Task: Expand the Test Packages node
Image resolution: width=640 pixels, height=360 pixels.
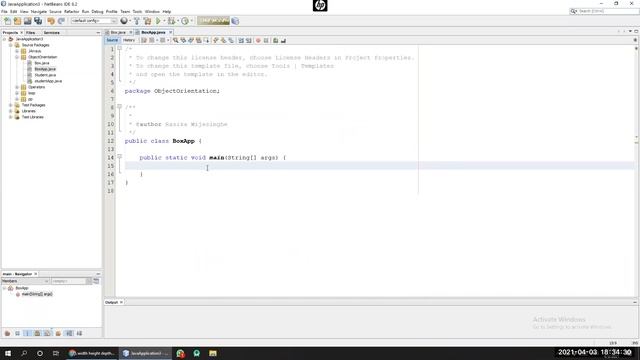Action: 11,105
